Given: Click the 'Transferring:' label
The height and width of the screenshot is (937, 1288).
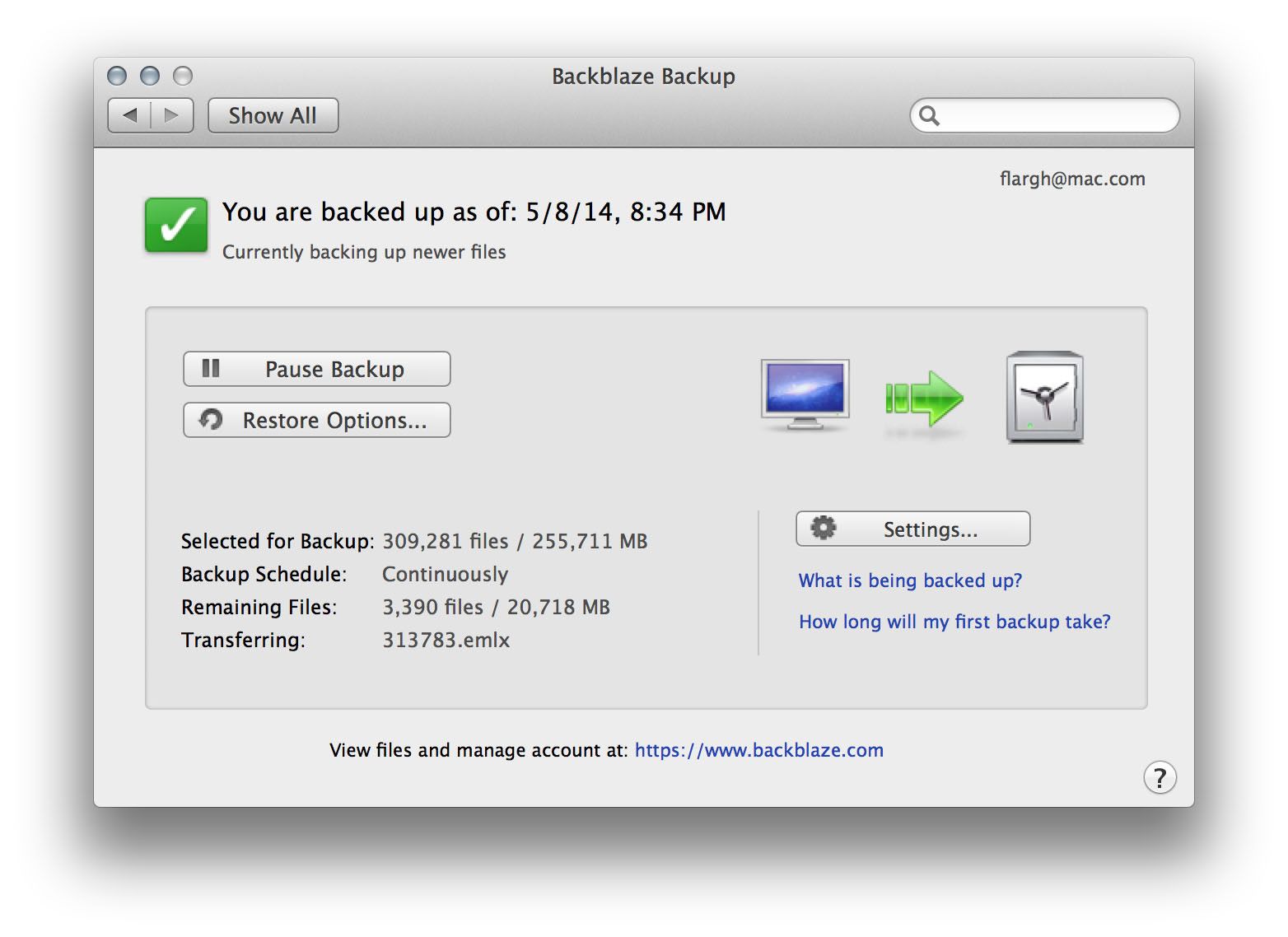Looking at the screenshot, I should tap(243, 640).
